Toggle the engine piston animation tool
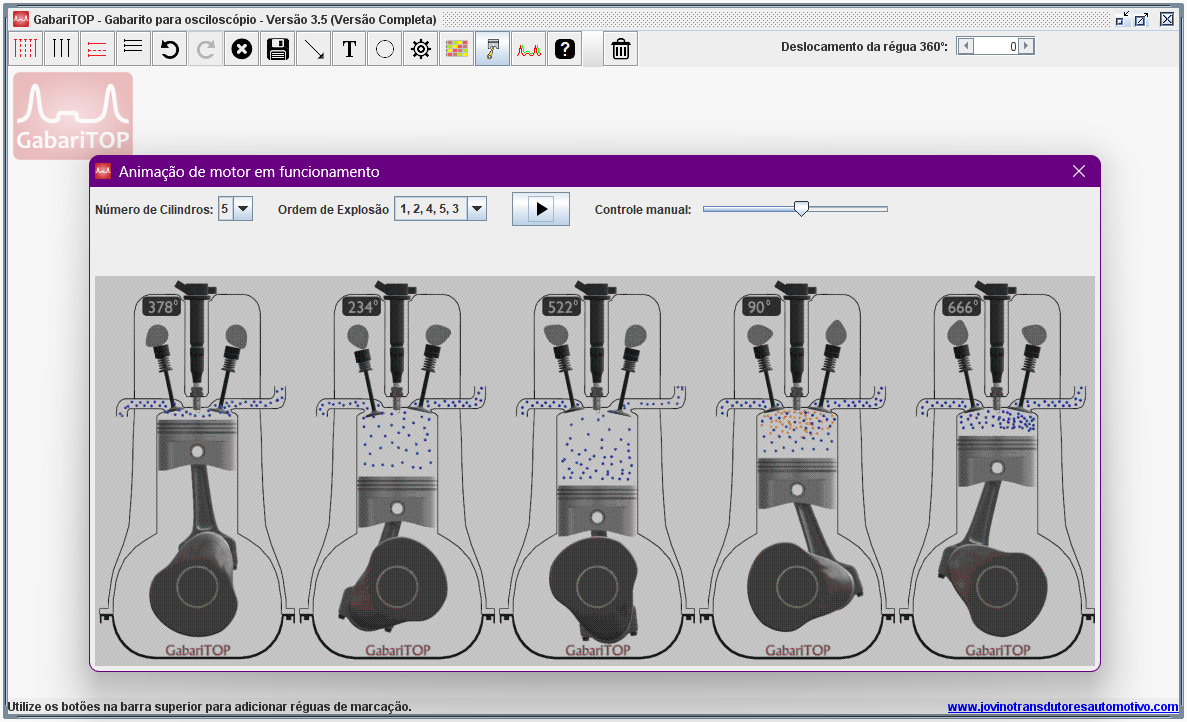 [492, 49]
